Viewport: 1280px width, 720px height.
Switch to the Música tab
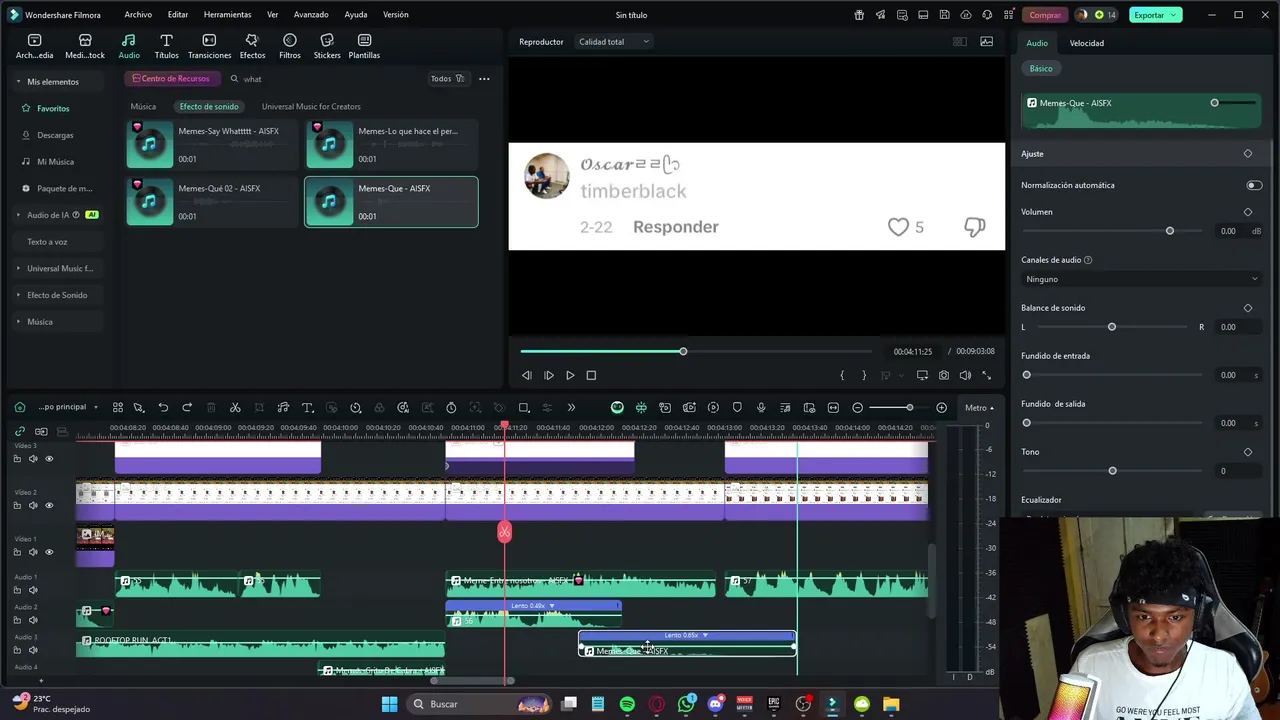pos(143,106)
